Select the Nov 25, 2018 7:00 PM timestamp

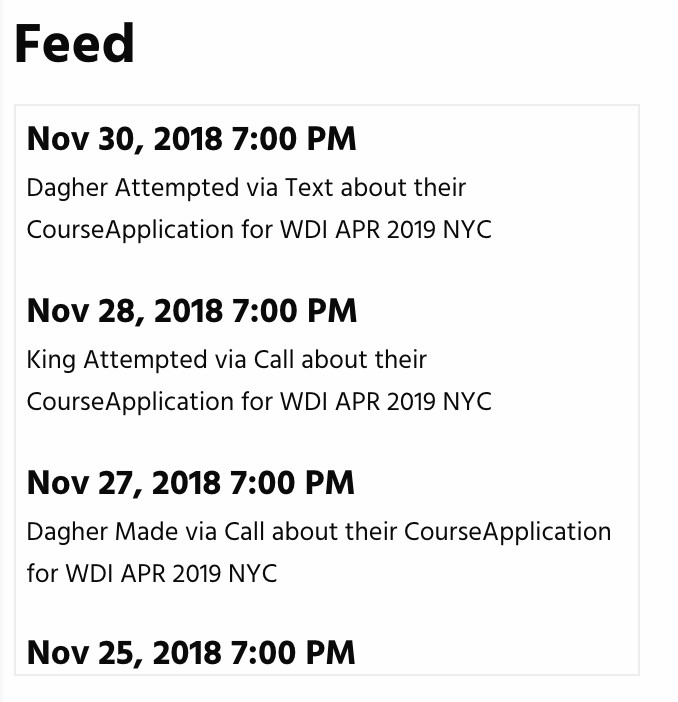pos(191,653)
